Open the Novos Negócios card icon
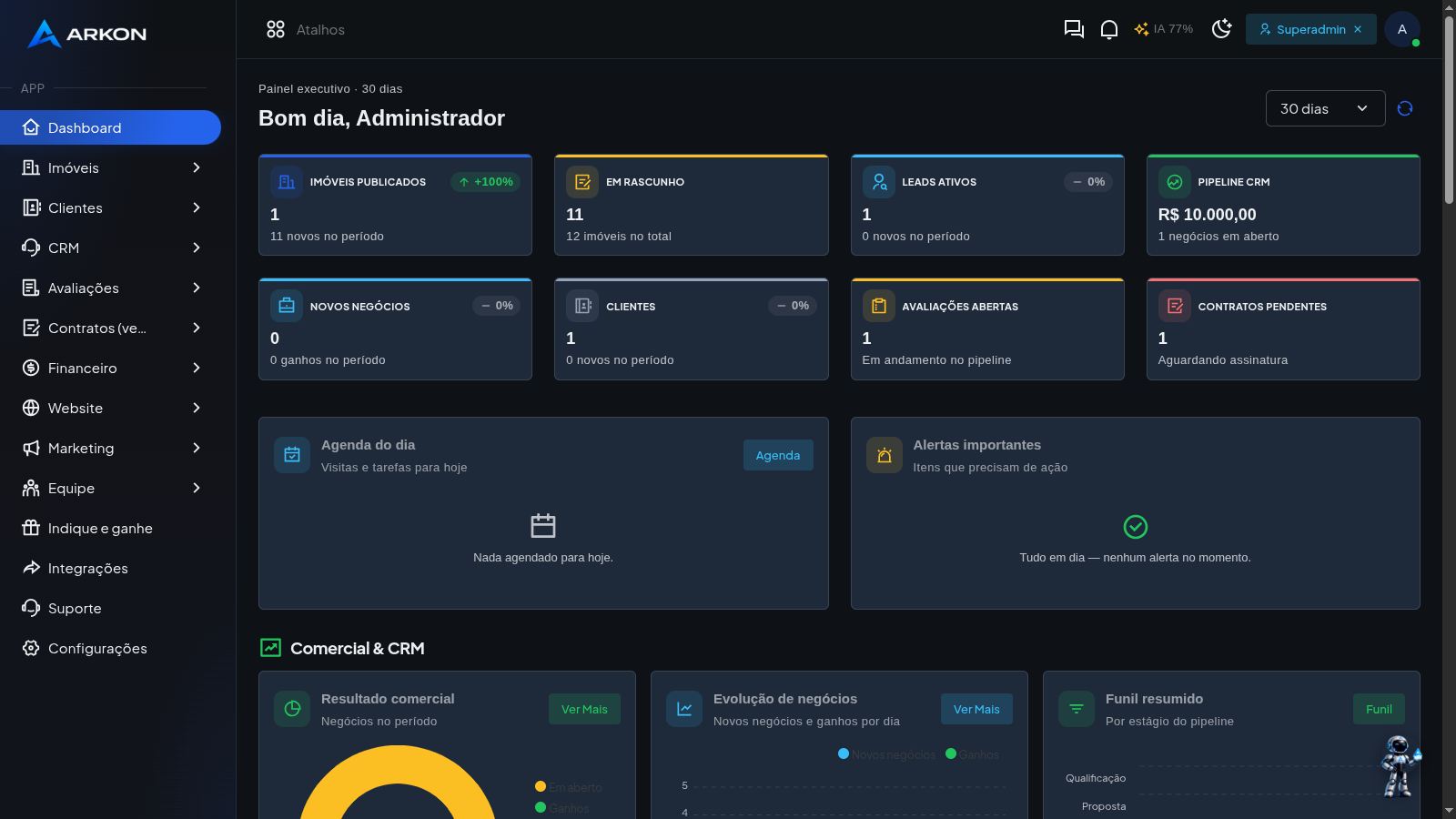 pos(287,306)
